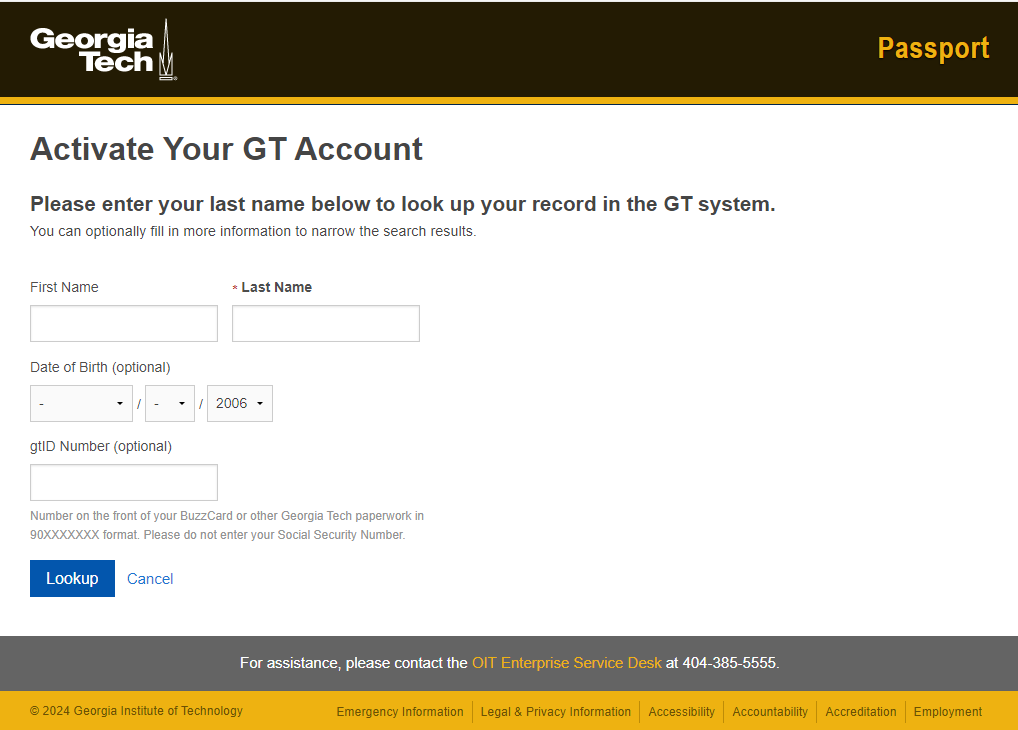
Task: Focus the Last Name input field
Action: (326, 323)
